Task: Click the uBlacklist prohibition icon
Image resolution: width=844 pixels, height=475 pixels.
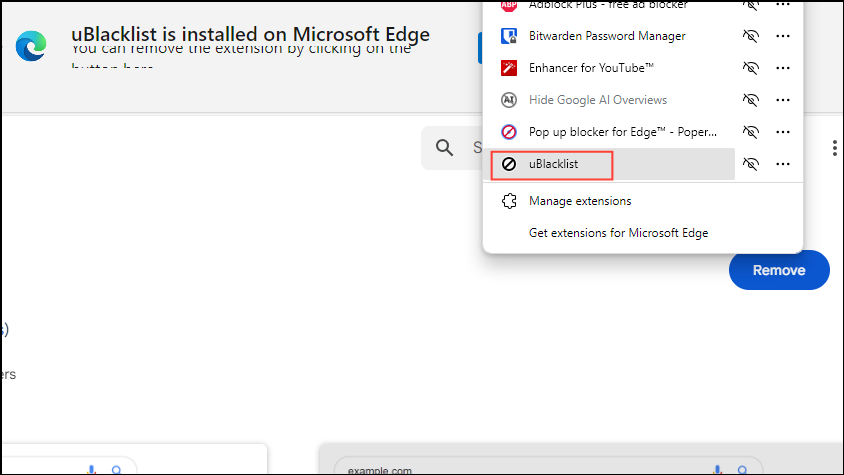Action: pos(509,164)
